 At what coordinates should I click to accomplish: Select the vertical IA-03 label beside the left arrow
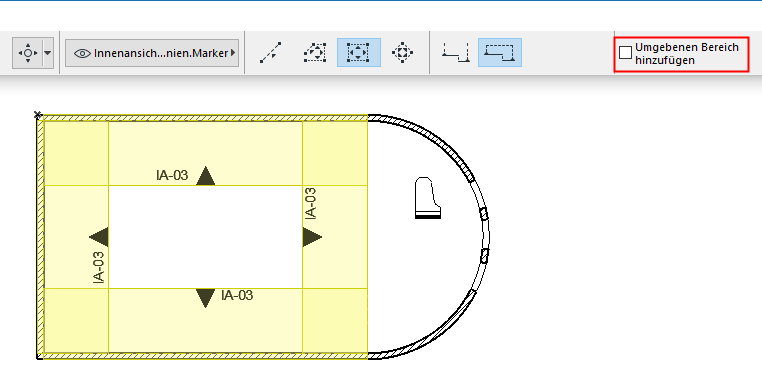pos(99,267)
